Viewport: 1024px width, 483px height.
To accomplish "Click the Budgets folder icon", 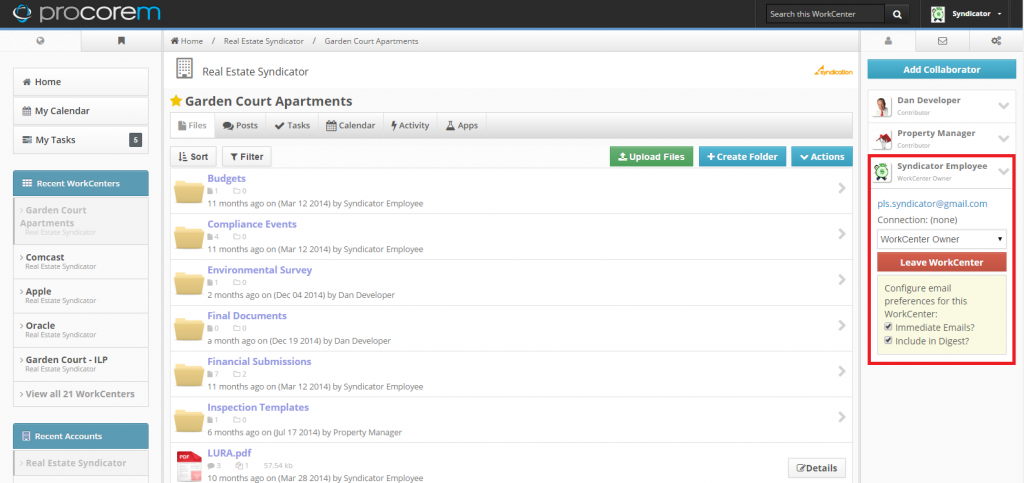I will 189,191.
